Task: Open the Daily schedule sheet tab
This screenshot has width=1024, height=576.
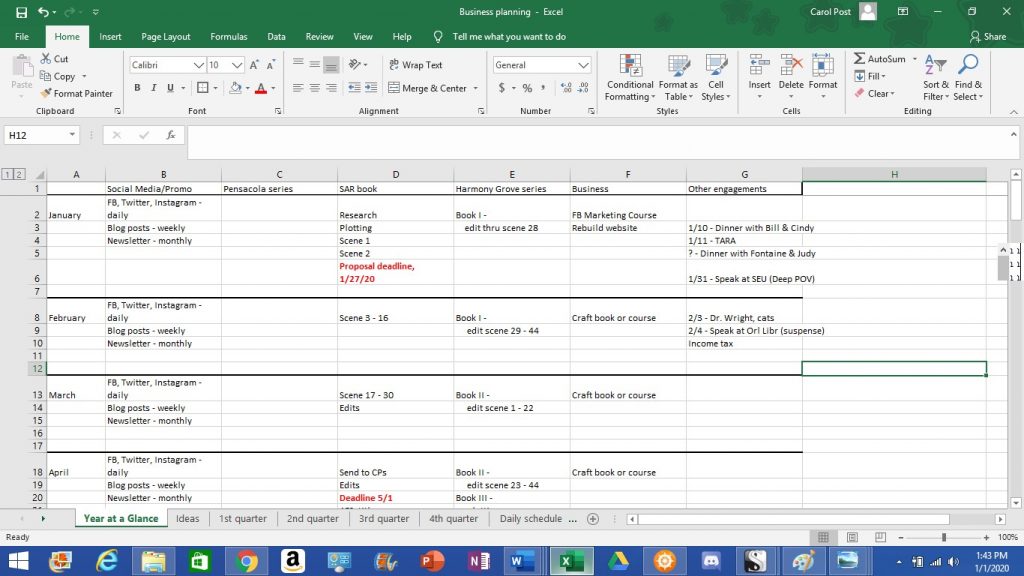Action: click(530, 519)
